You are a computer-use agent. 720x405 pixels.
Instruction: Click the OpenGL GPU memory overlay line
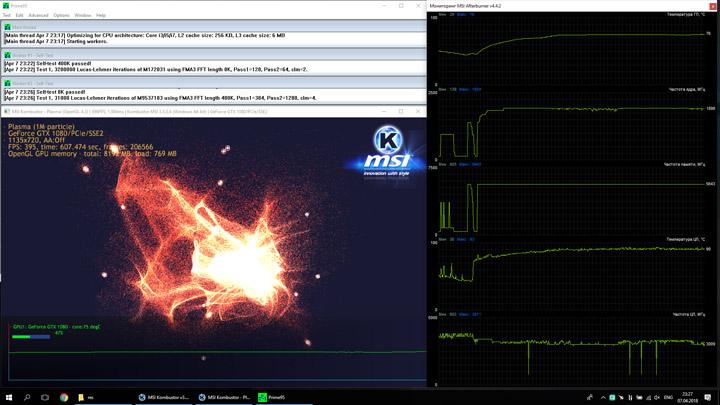[92, 154]
